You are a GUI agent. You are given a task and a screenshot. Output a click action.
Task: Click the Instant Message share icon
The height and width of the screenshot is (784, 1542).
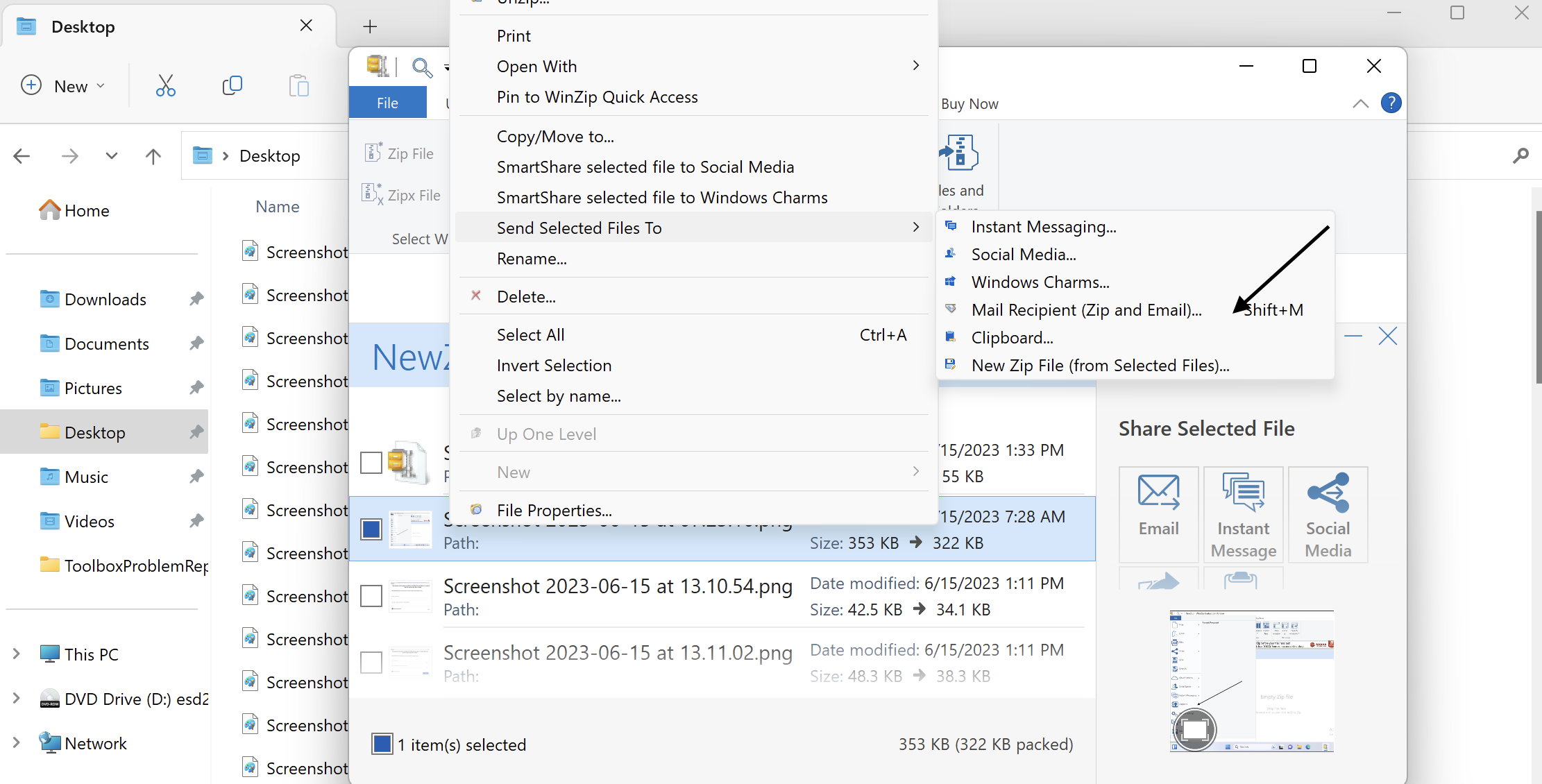1243,514
